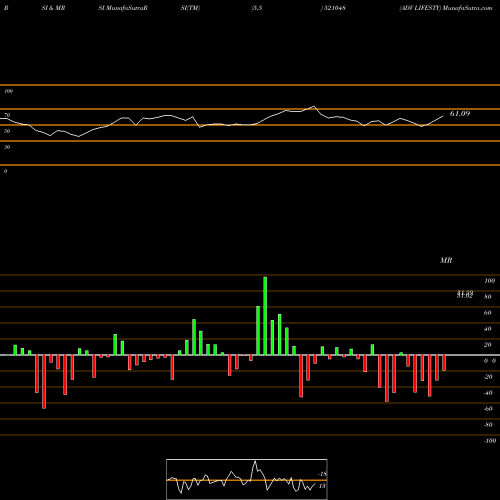Click the peak of the white RSI line

[314, 106]
